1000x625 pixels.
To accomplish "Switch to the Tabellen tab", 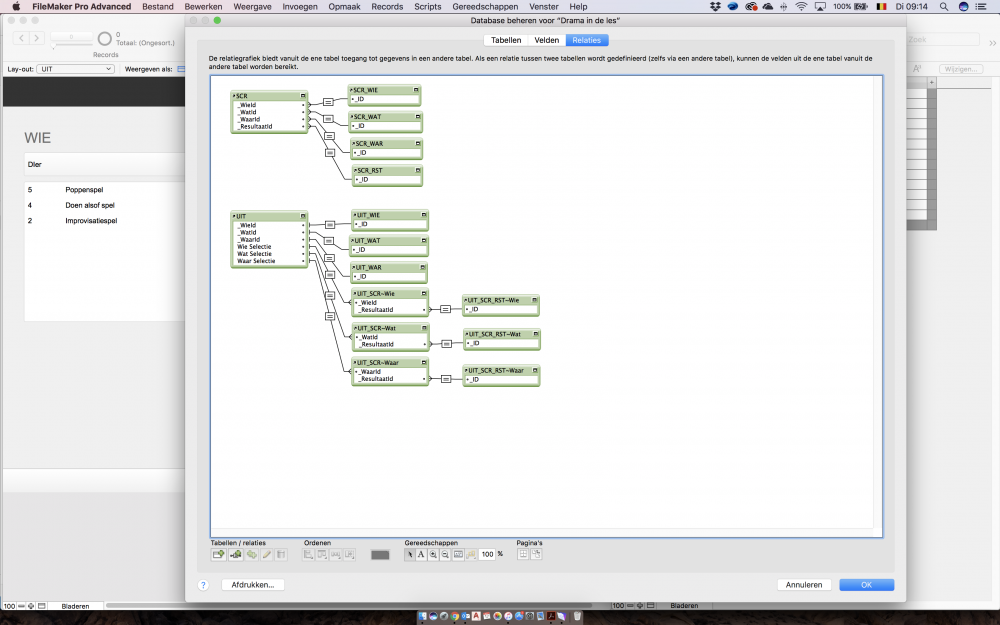I will [506, 40].
